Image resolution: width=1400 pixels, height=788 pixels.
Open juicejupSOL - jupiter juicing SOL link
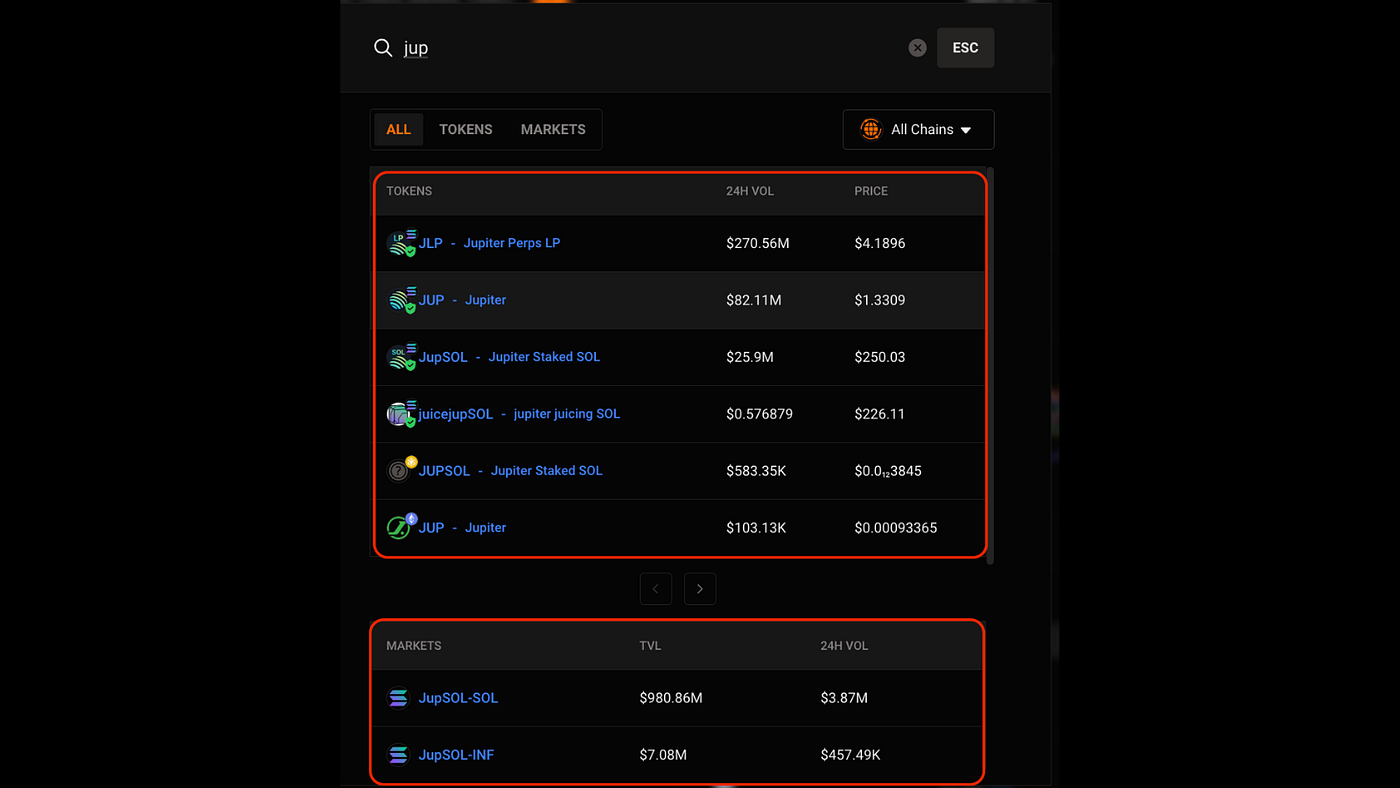519,414
